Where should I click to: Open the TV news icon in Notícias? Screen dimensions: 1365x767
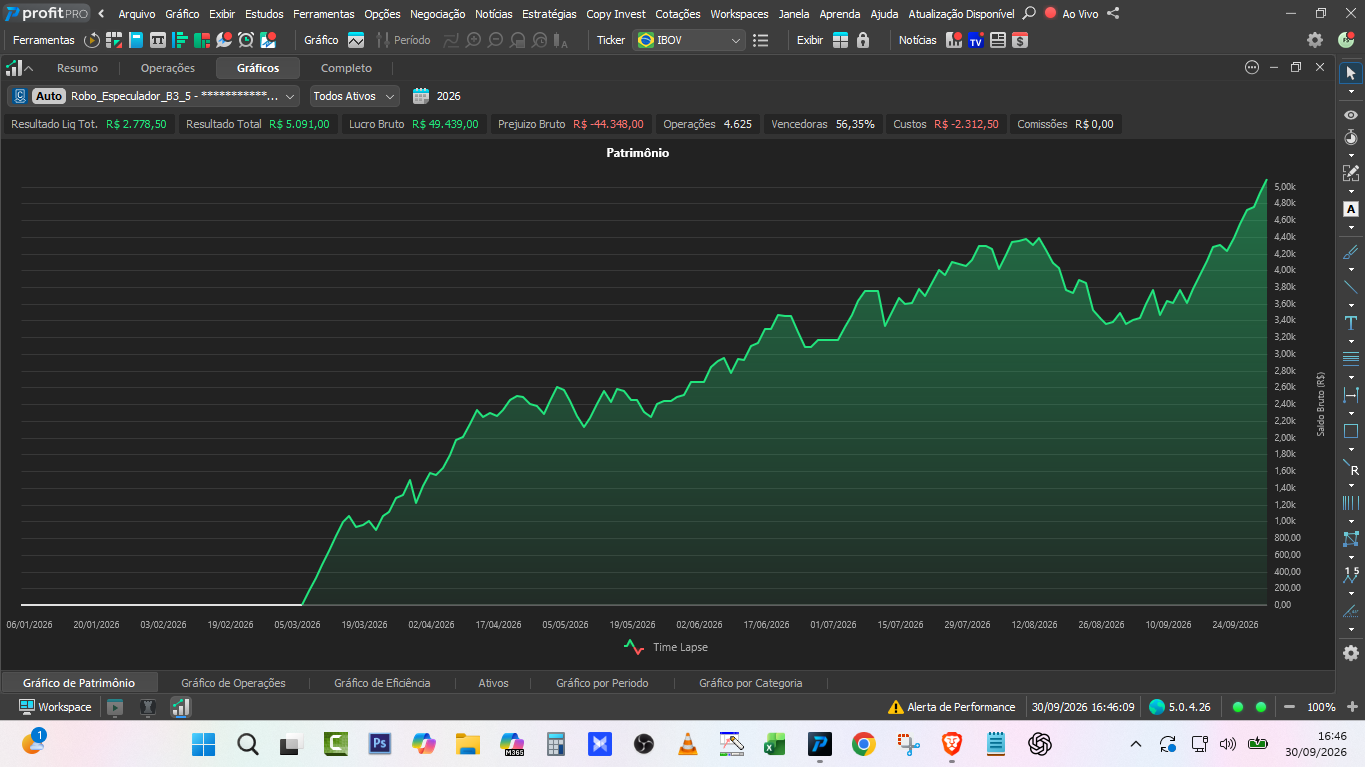click(x=975, y=40)
